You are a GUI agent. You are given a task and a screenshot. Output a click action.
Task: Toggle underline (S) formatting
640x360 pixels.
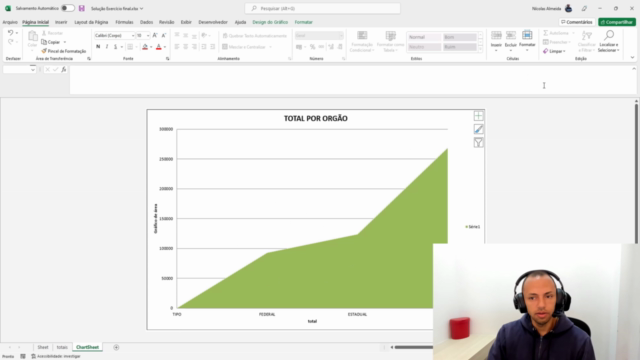(x=116, y=47)
